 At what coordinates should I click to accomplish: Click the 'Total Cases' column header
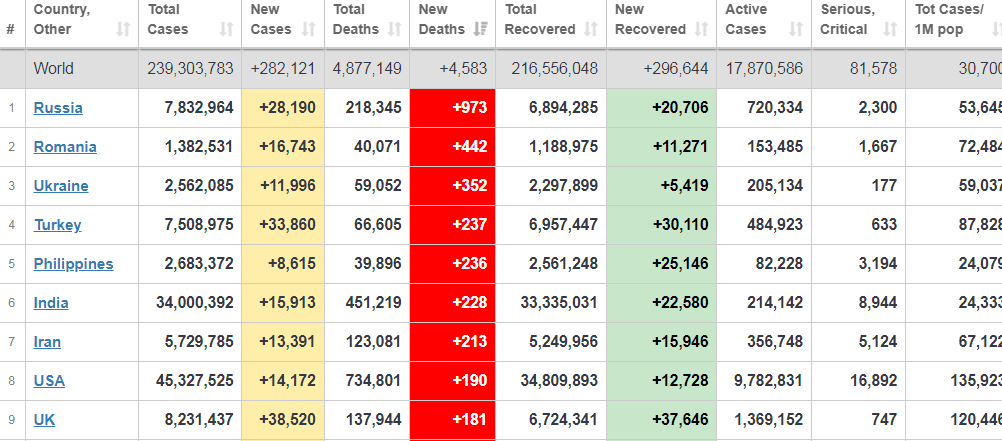pos(190,24)
